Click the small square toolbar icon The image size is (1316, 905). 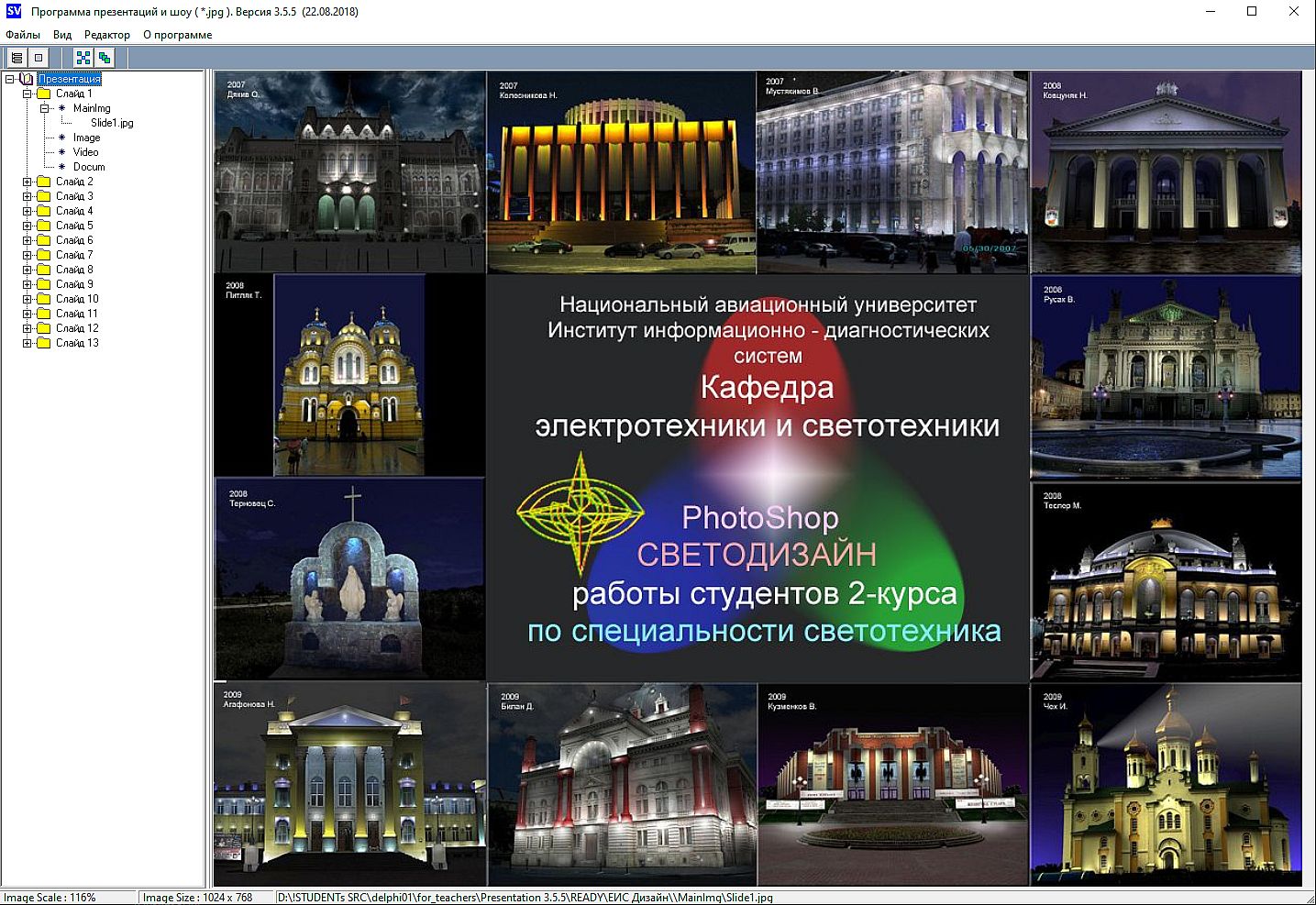pos(39,58)
